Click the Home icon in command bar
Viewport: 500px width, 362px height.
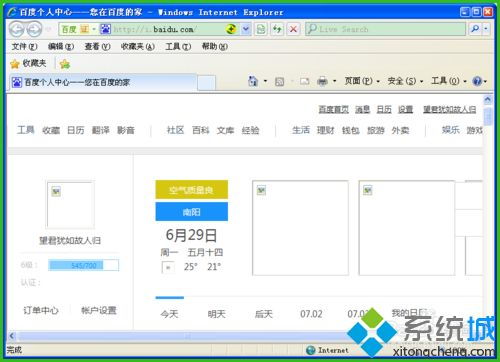[253, 81]
